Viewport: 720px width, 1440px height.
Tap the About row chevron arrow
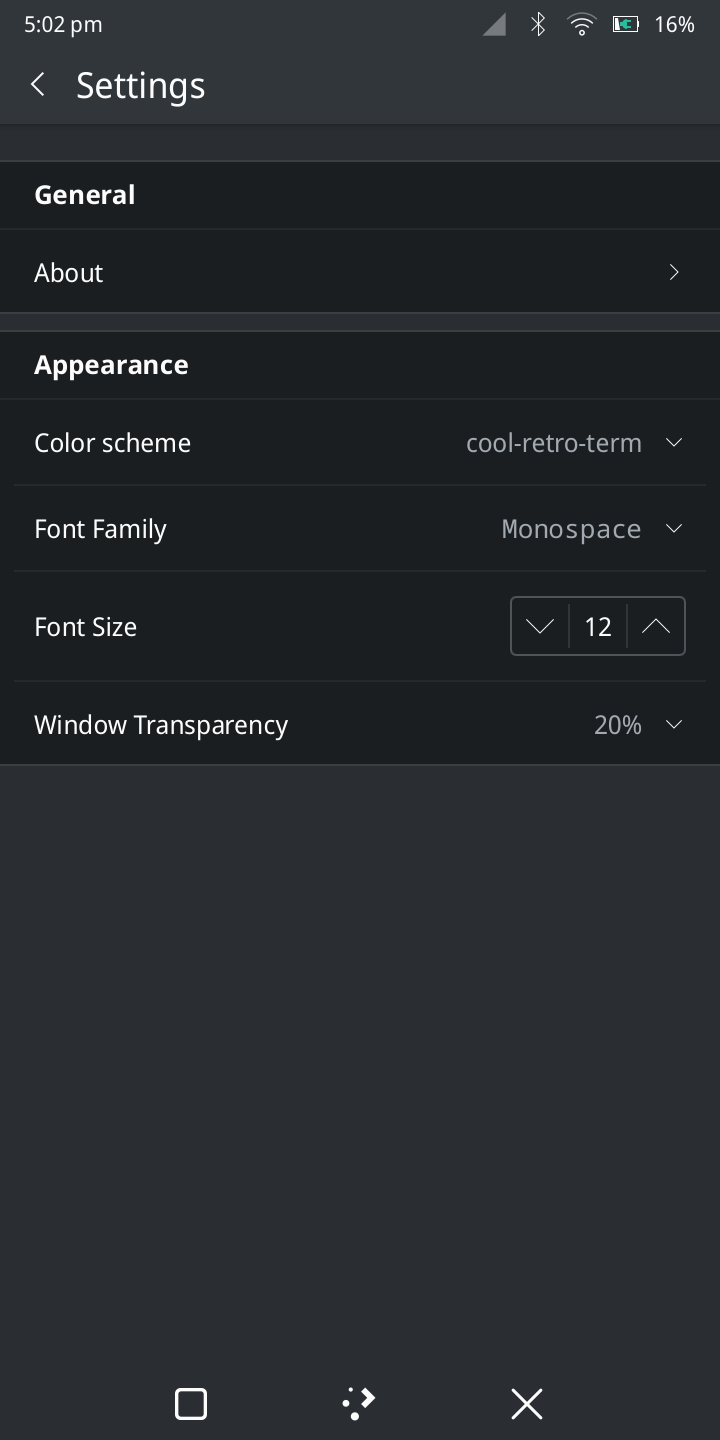[674, 272]
